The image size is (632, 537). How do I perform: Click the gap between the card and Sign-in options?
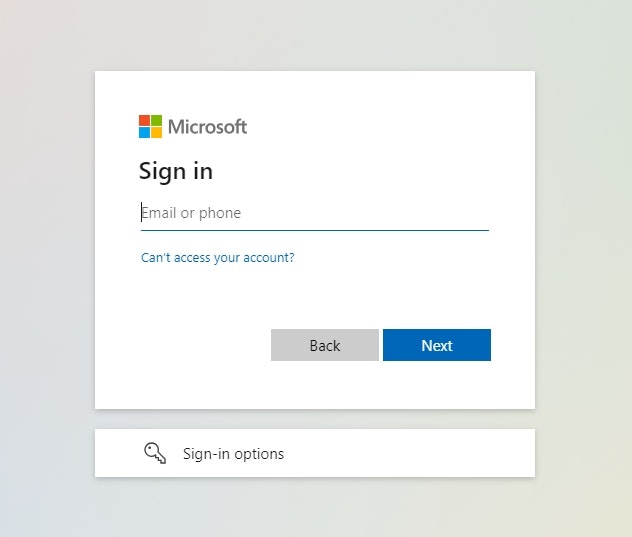click(x=315, y=419)
